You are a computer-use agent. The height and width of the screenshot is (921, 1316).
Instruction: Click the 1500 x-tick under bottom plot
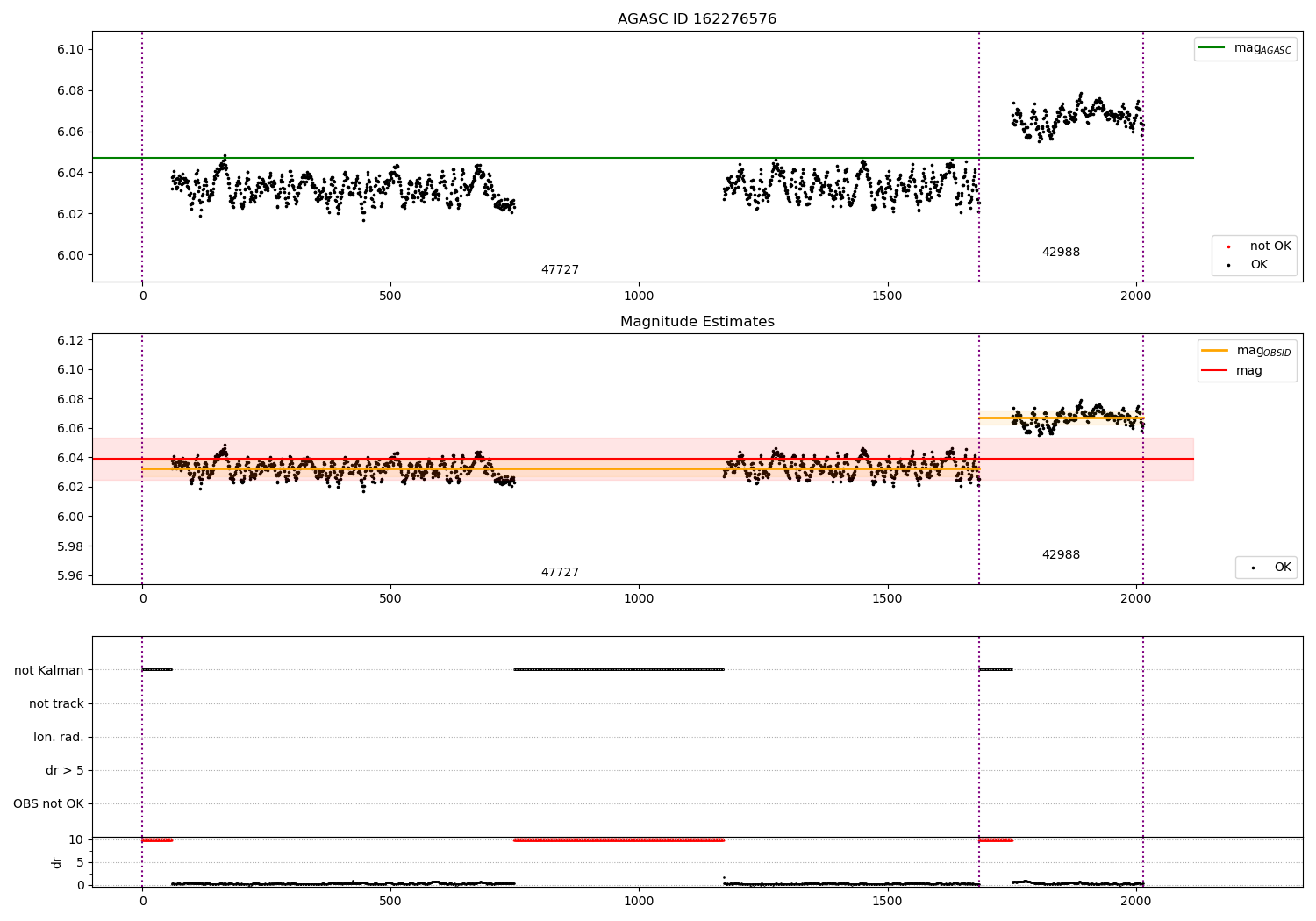coord(887,901)
